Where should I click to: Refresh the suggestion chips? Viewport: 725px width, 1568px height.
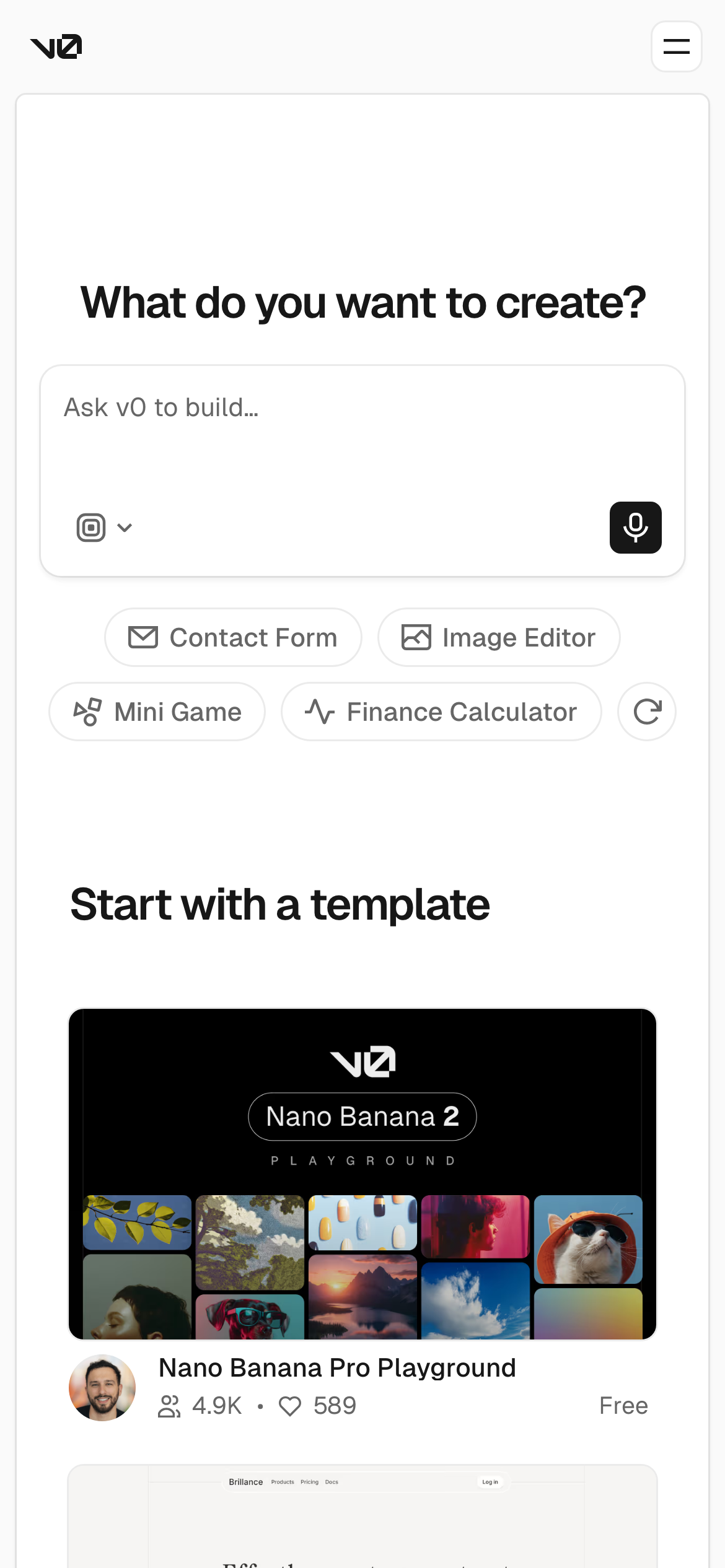point(647,712)
